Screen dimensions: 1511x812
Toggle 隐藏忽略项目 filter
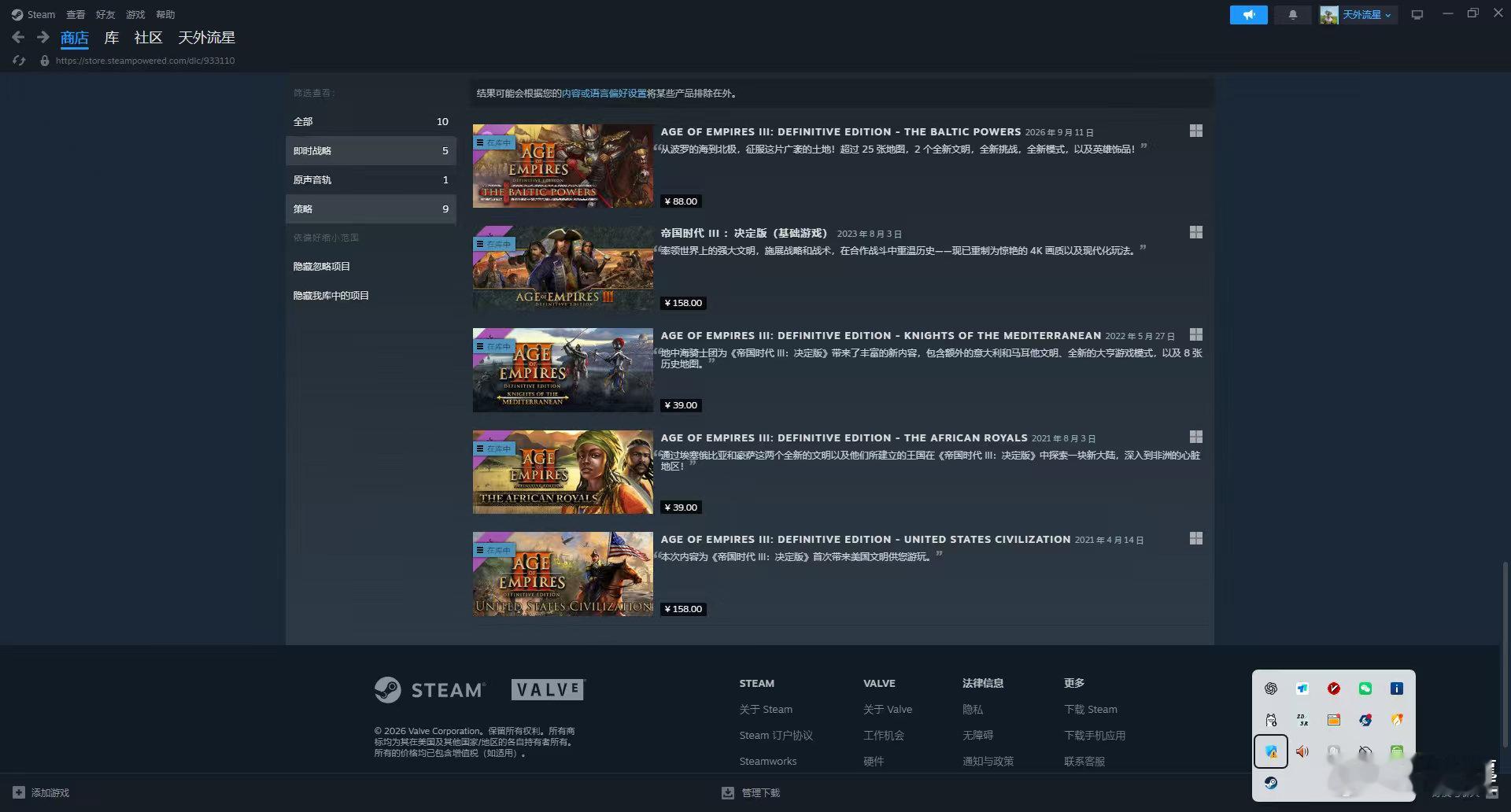pyautogui.click(x=371, y=267)
